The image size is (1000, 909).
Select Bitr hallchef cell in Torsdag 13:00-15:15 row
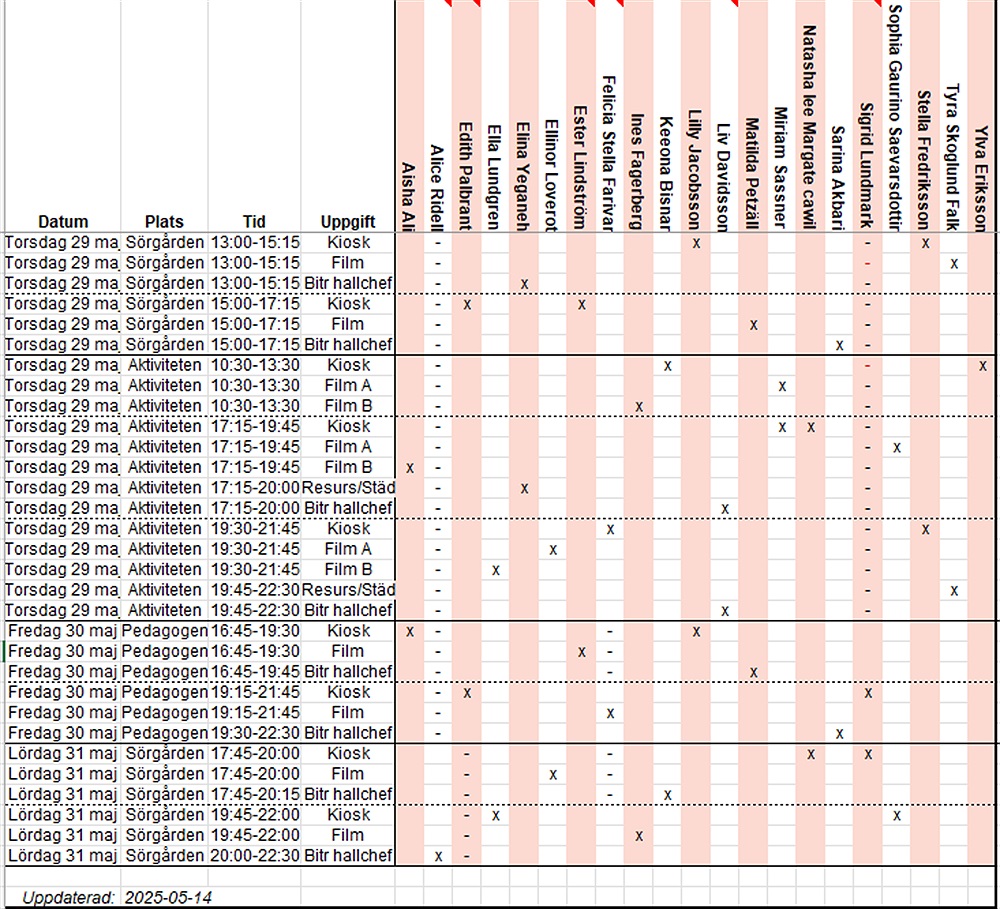tap(348, 283)
